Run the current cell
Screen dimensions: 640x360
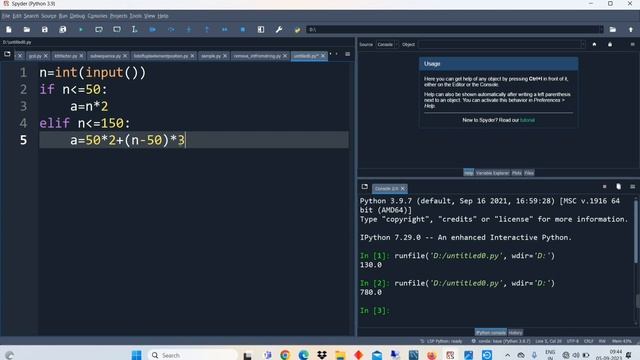(99, 29)
